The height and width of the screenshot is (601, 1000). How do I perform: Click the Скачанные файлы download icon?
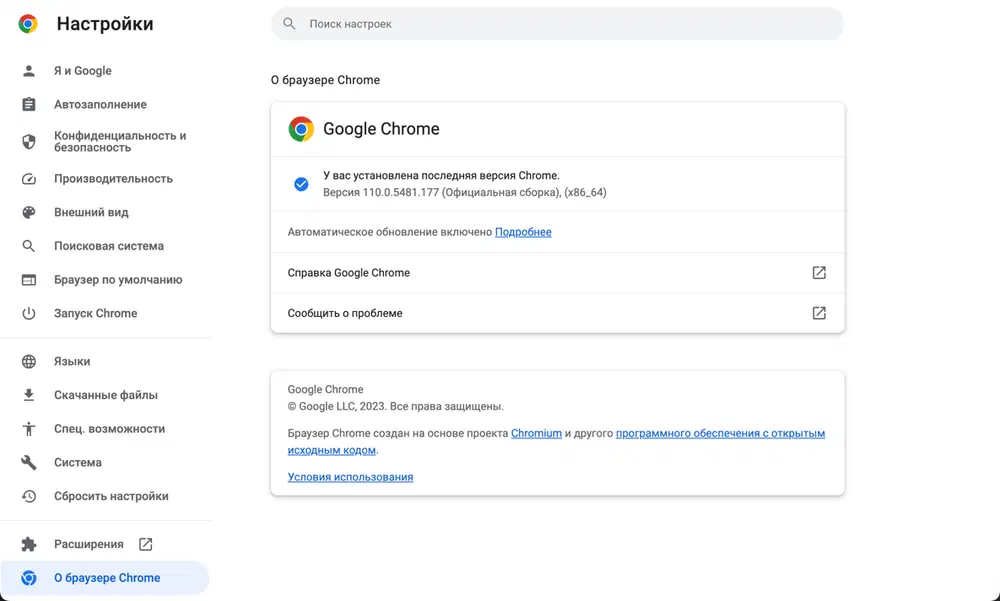point(29,395)
